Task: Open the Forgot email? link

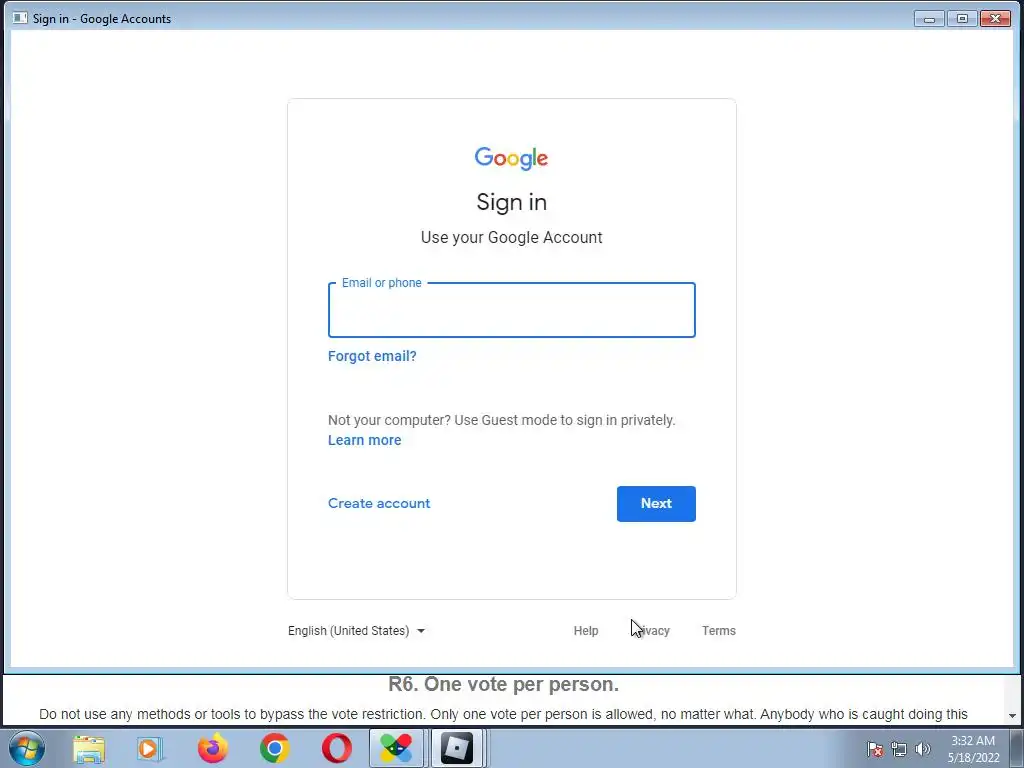Action: pos(372,356)
